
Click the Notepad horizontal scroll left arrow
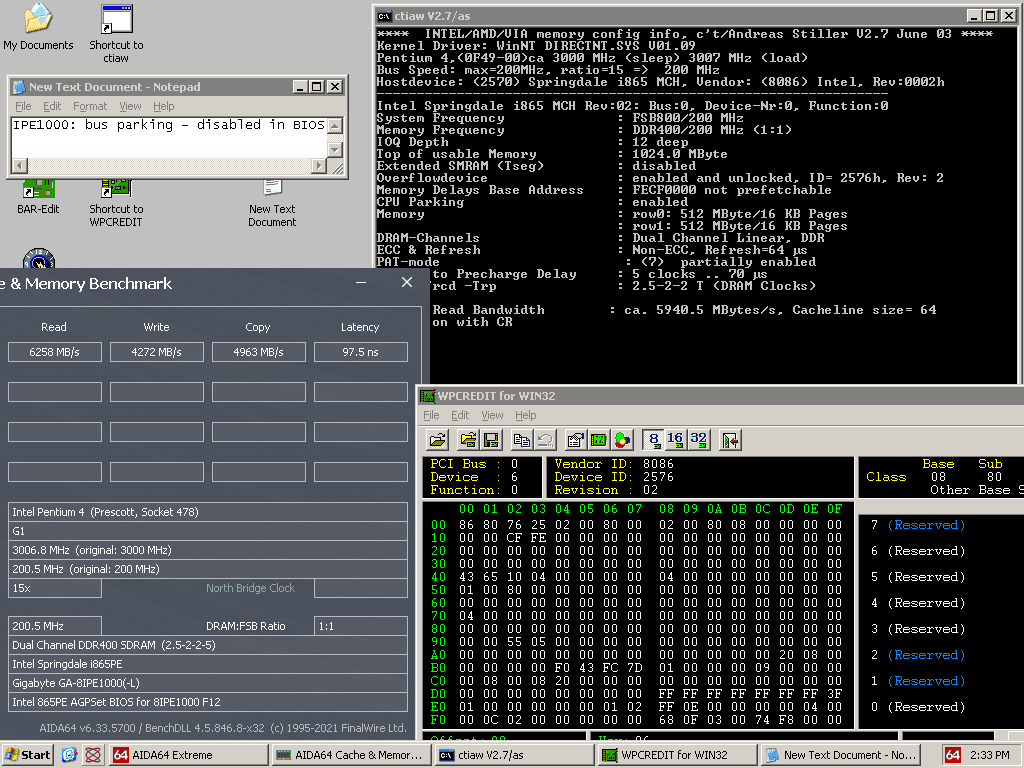point(20,165)
